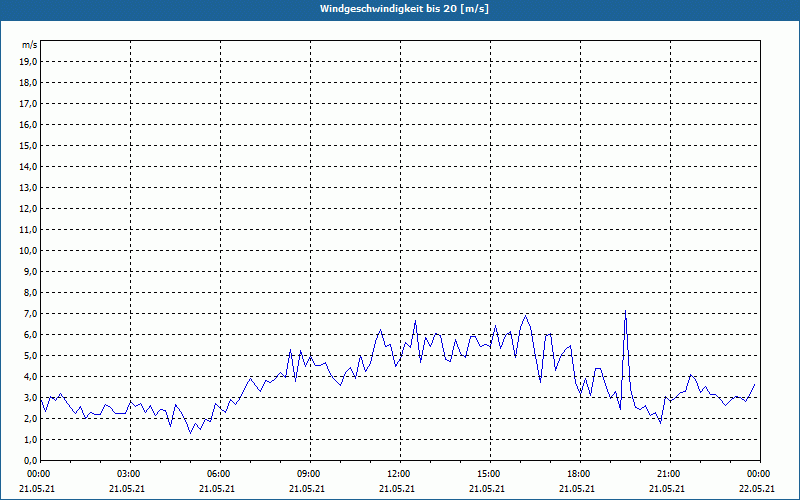Click the 6,0 y-axis label

coord(29,335)
